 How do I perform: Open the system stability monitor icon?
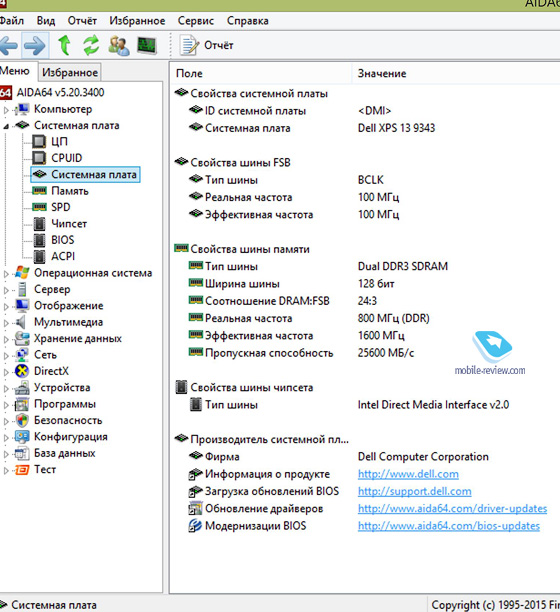(147, 45)
